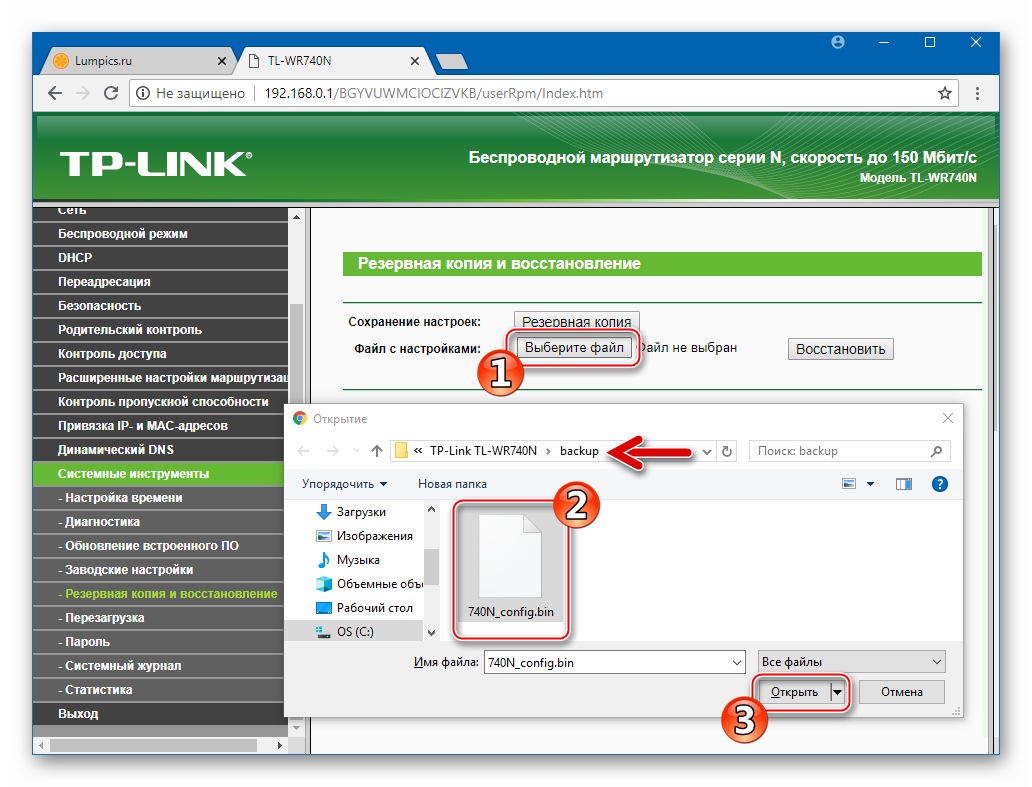1032x787 pixels.
Task: Open Все файлы file type dropdown
Action: tap(852, 662)
